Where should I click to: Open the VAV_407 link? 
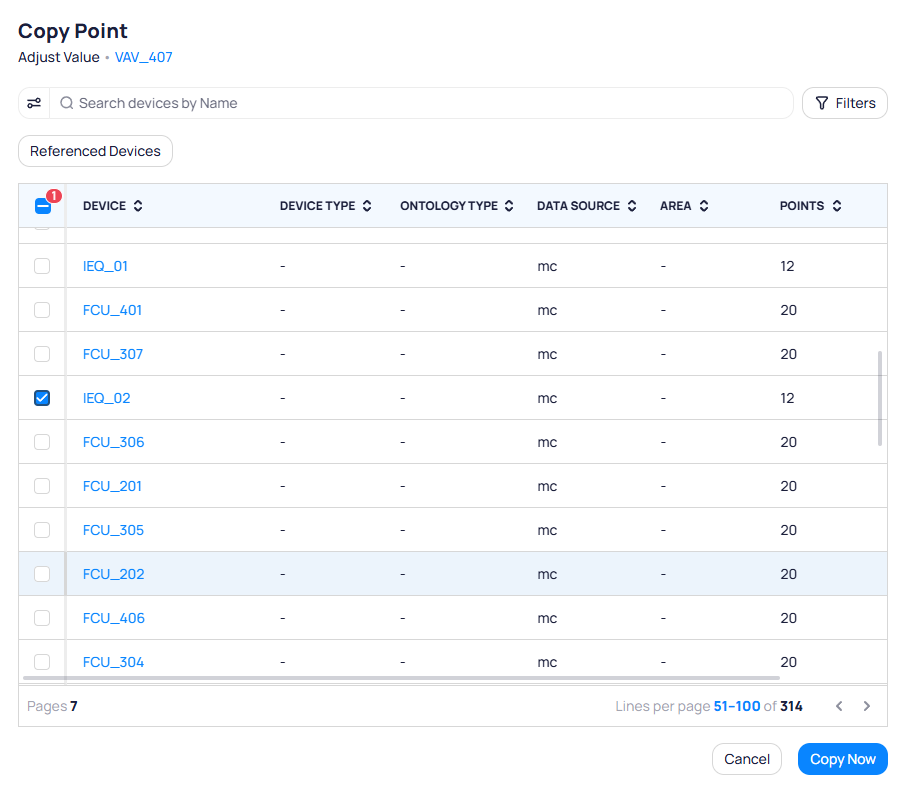point(144,57)
